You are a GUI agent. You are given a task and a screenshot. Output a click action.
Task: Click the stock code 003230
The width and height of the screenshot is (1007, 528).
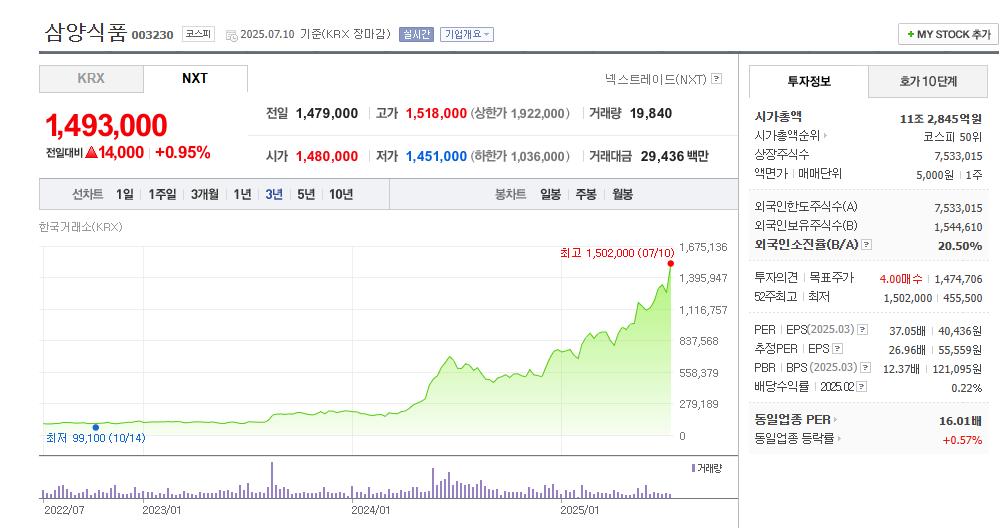pyautogui.click(x=152, y=35)
